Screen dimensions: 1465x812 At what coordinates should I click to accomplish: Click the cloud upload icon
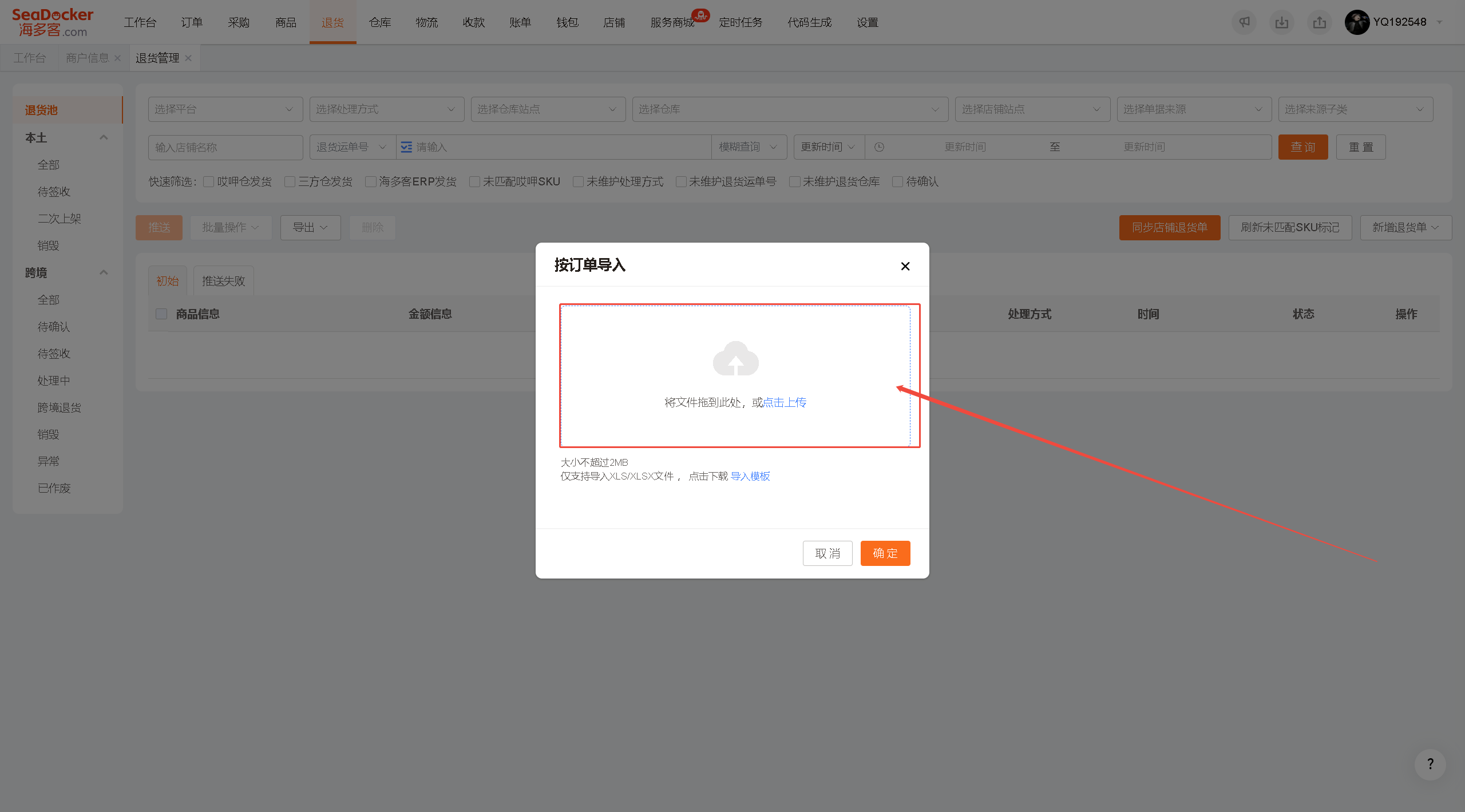point(735,359)
